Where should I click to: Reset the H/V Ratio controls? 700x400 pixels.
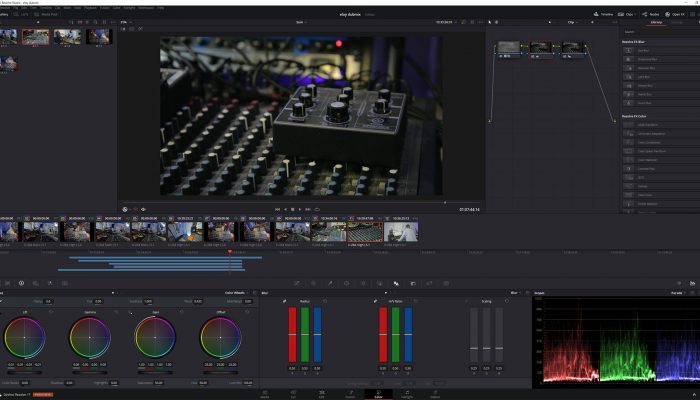(416, 301)
